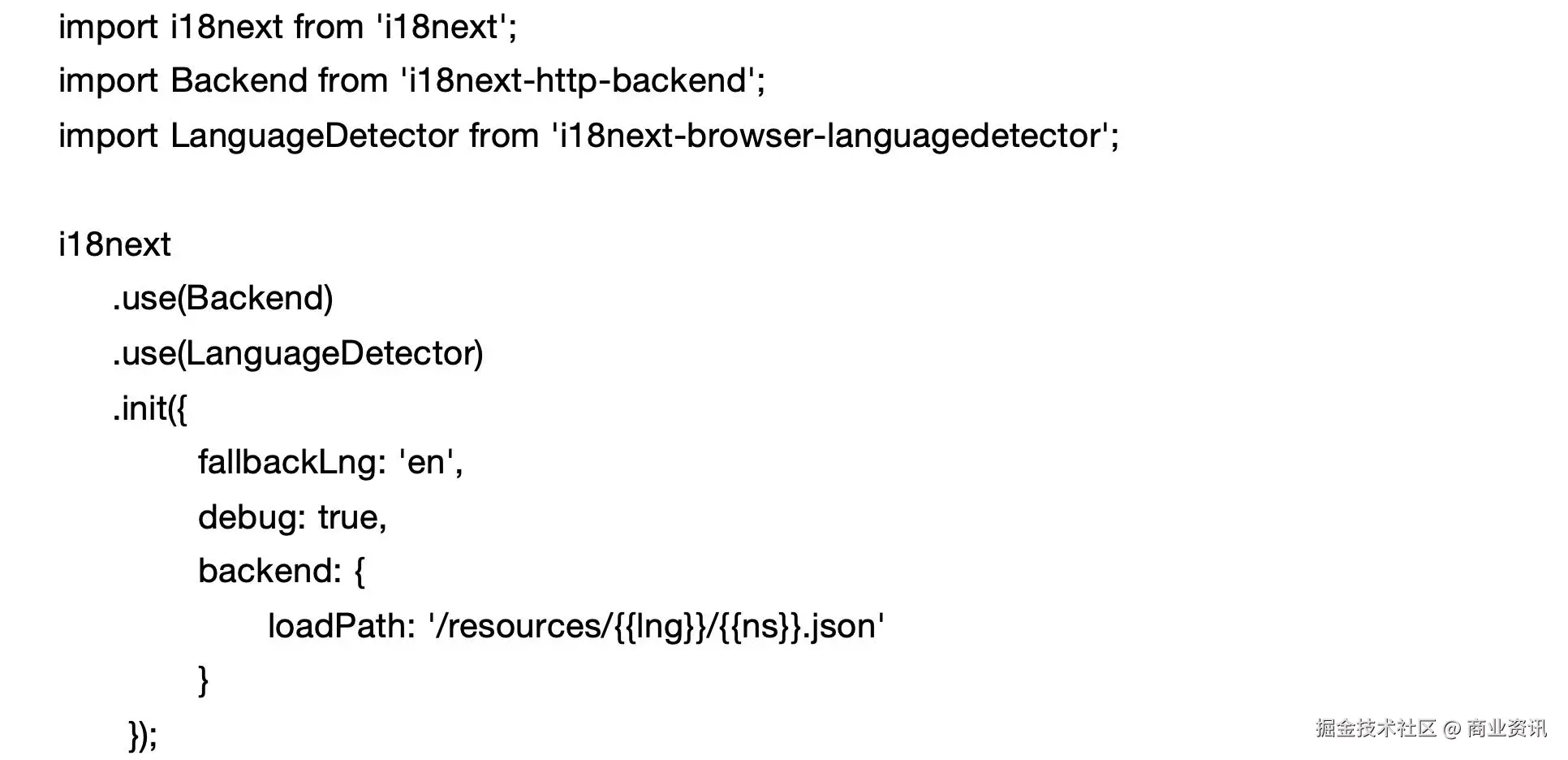Click the backend: { property line

tap(282, 572)
